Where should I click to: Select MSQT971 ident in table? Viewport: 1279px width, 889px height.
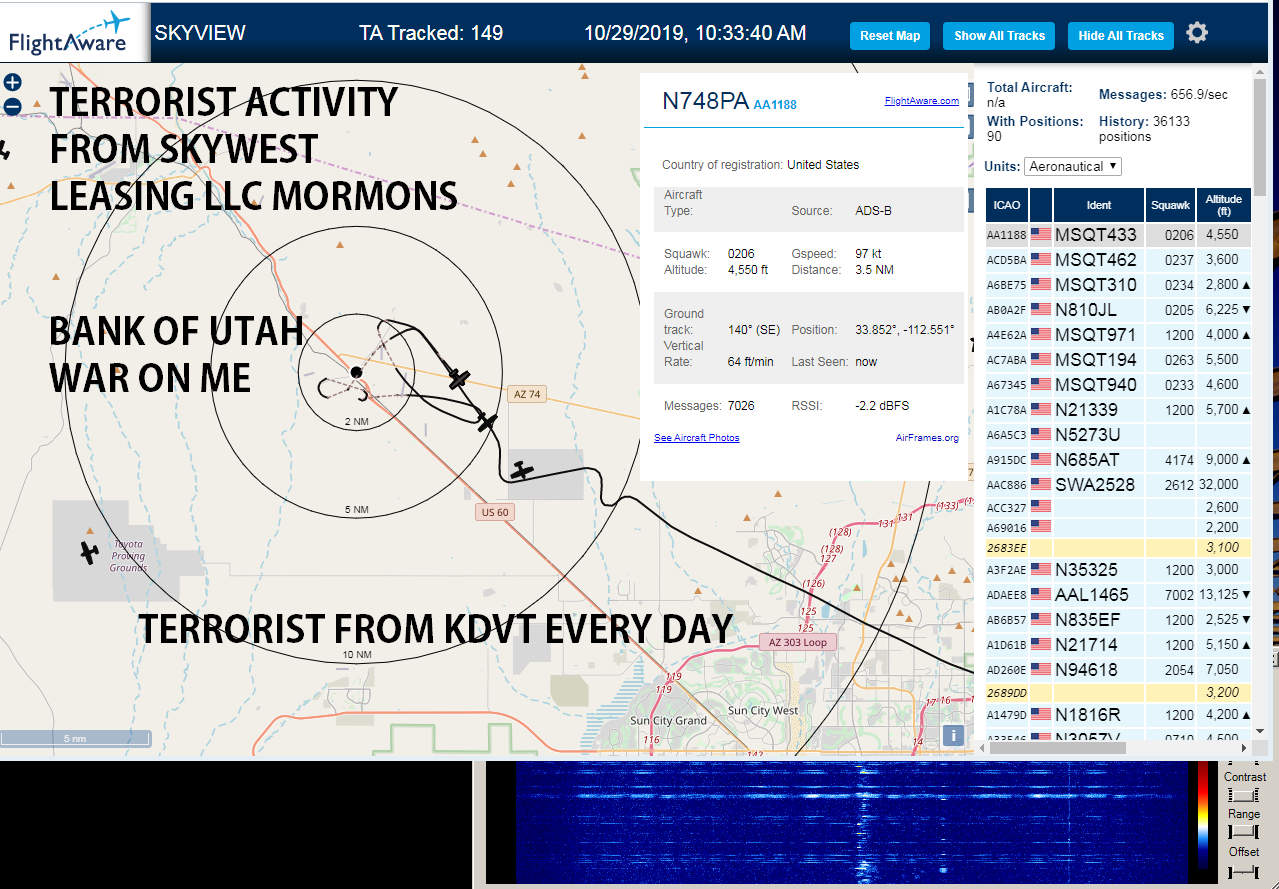pos(1096,335)
